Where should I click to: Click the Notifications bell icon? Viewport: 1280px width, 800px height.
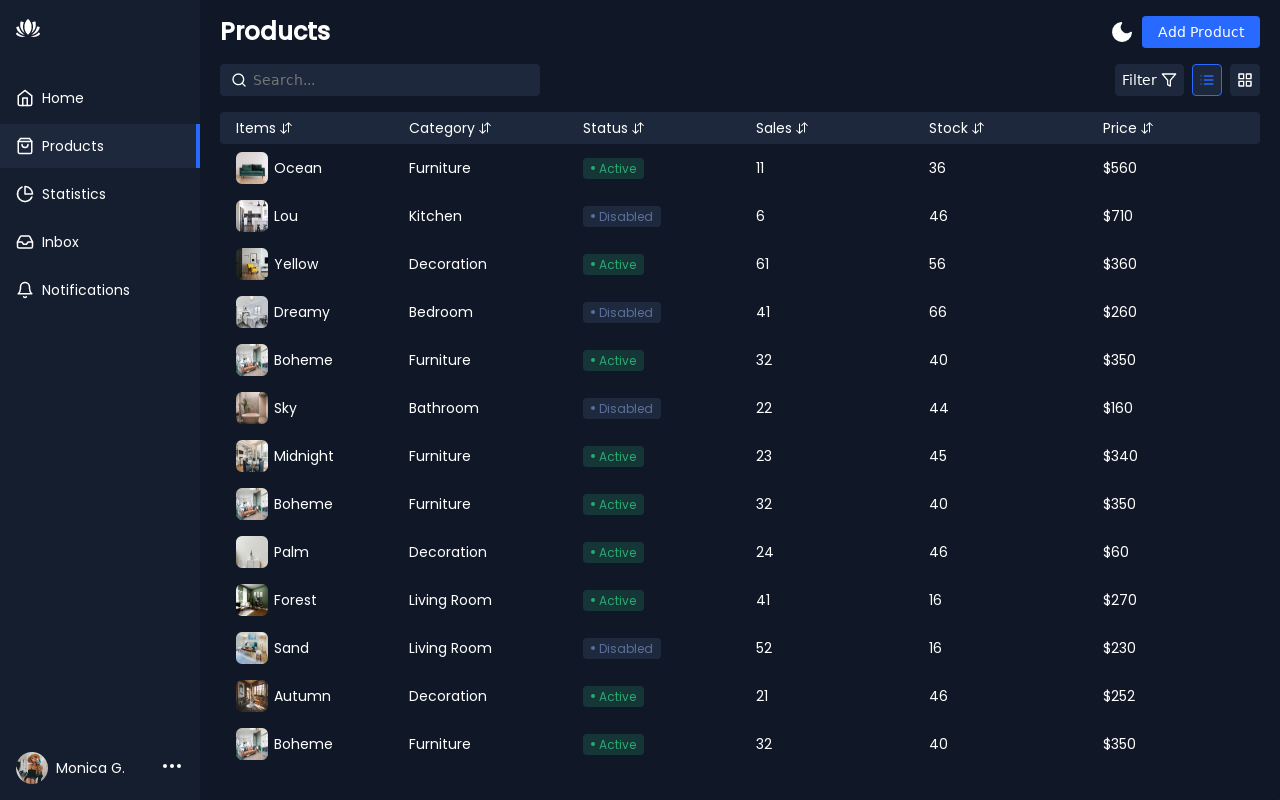pos(25,290)
